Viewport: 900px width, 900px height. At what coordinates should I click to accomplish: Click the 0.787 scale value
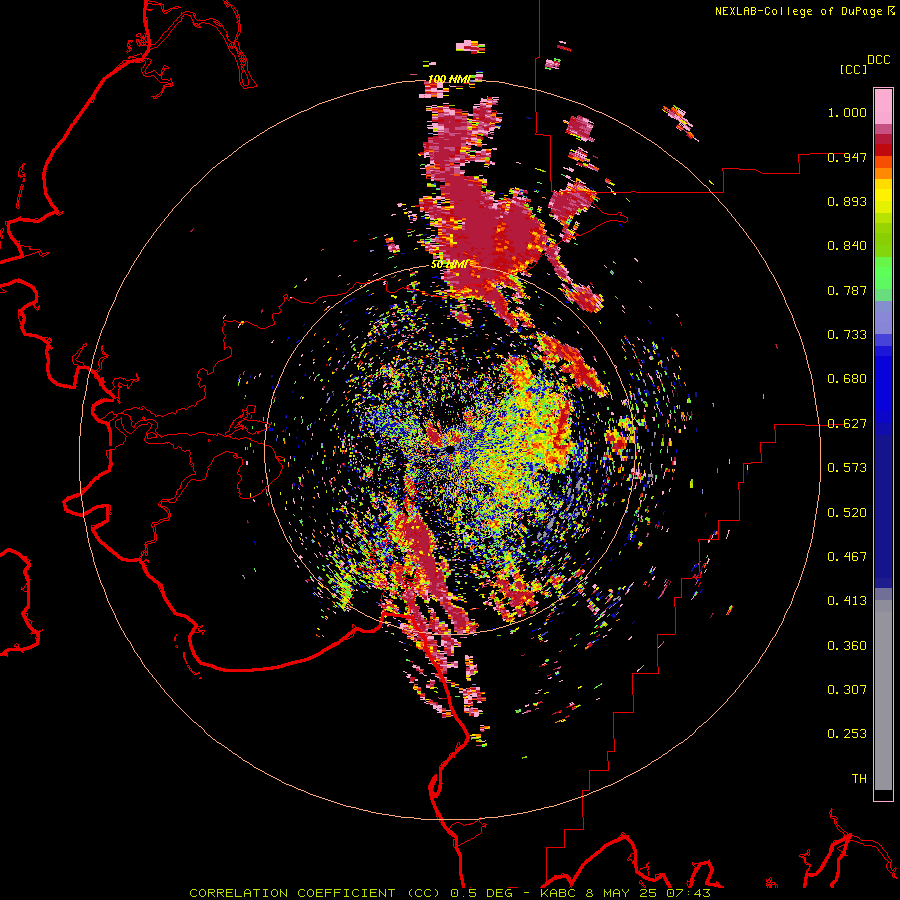pyautogui.click(x=847, y=290)
